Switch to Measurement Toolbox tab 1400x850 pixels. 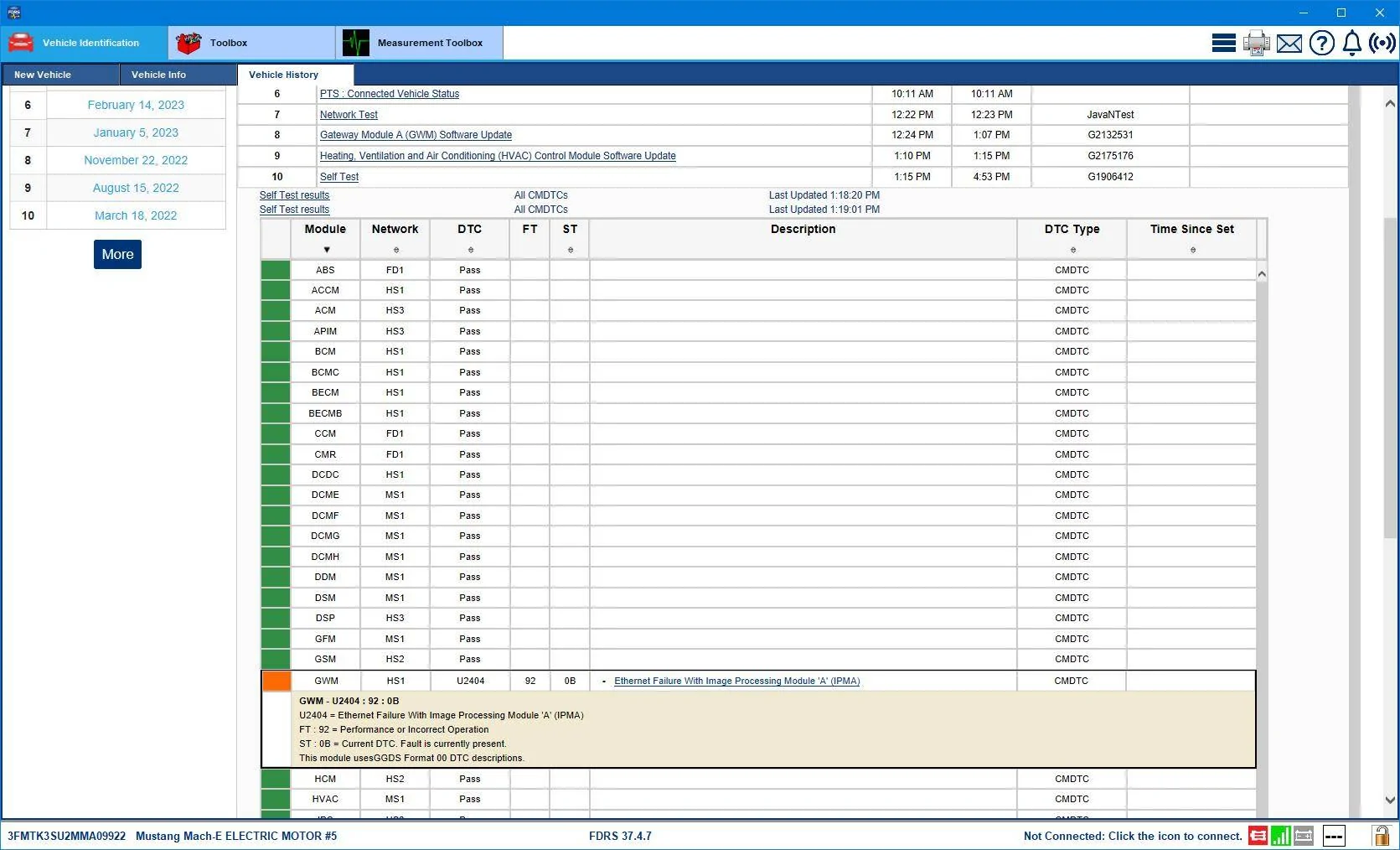click(419, 43)
